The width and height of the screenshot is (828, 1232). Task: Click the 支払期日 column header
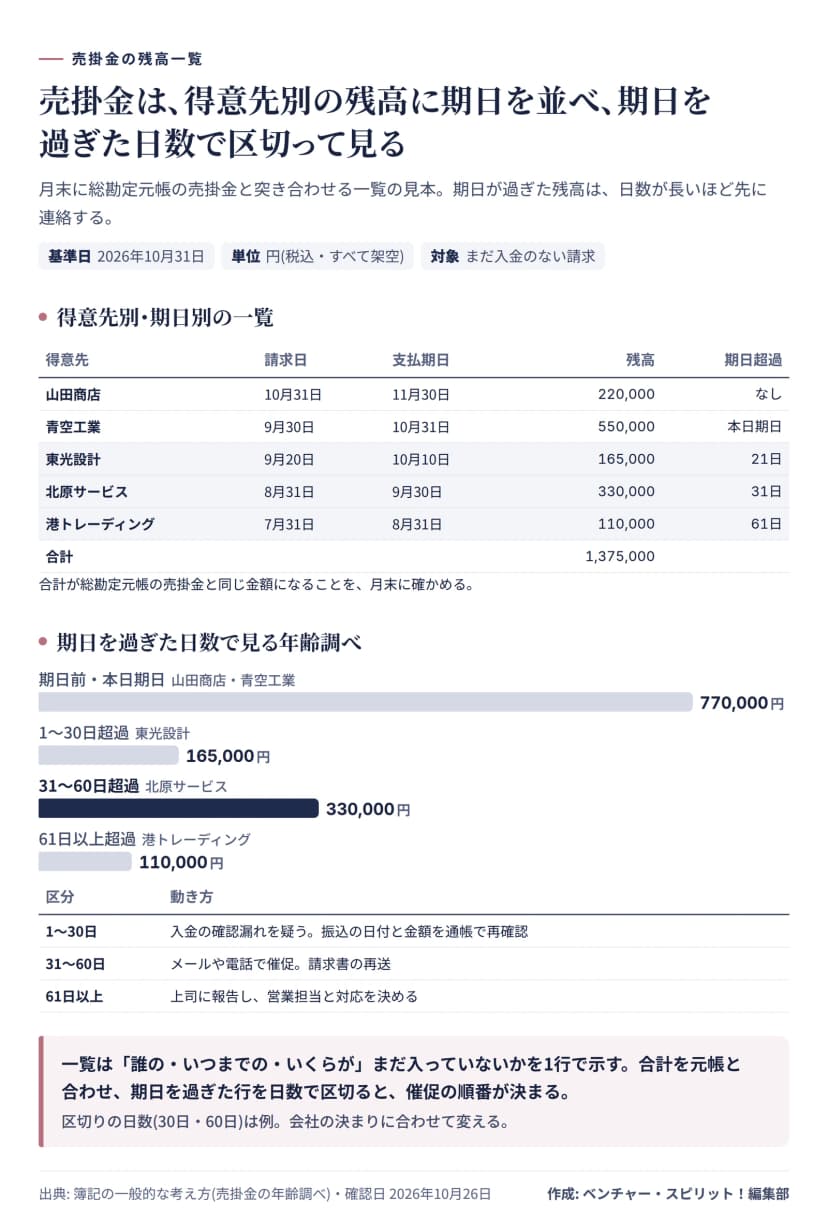tap(420, 360)
